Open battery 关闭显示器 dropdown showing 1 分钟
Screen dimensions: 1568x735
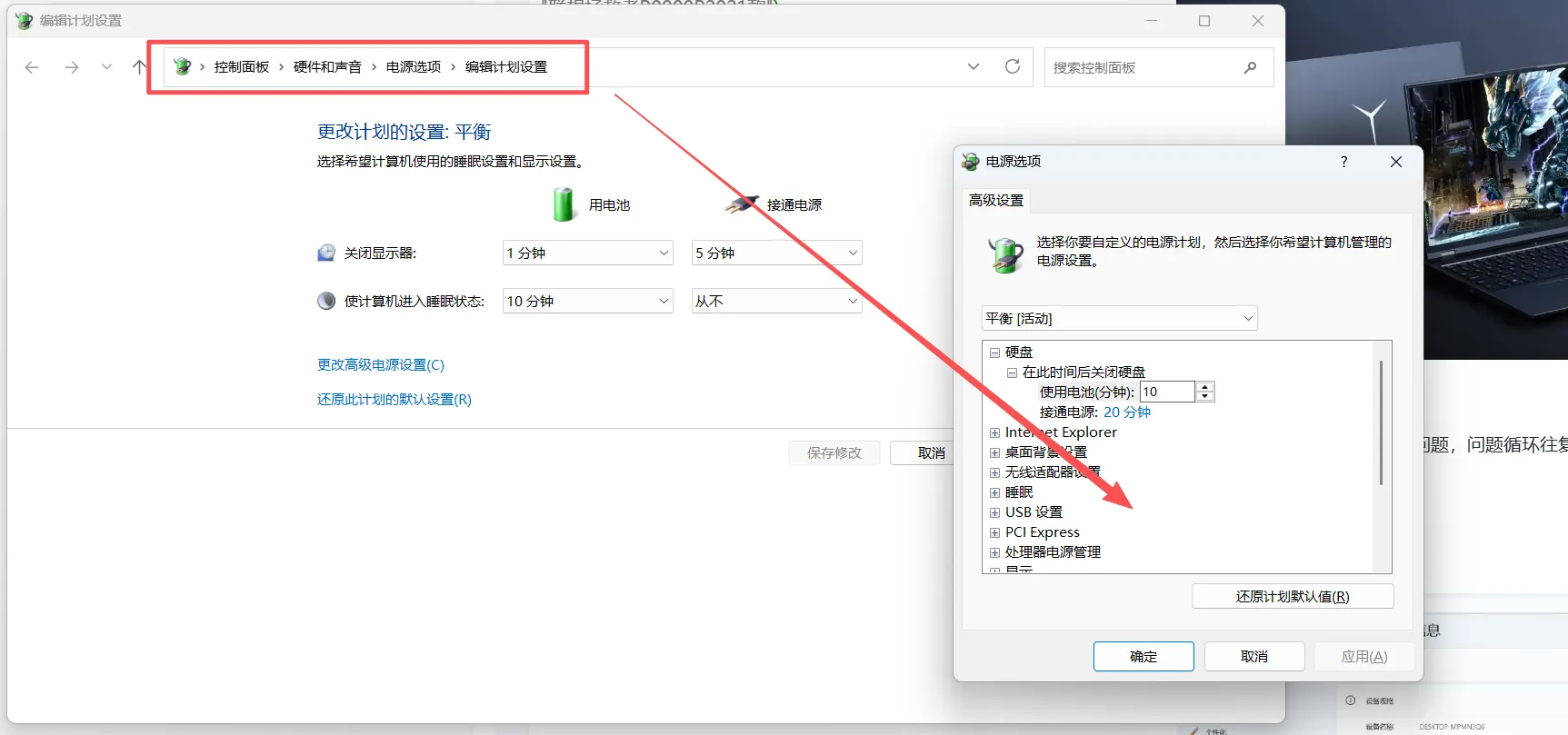click(587, 253)
